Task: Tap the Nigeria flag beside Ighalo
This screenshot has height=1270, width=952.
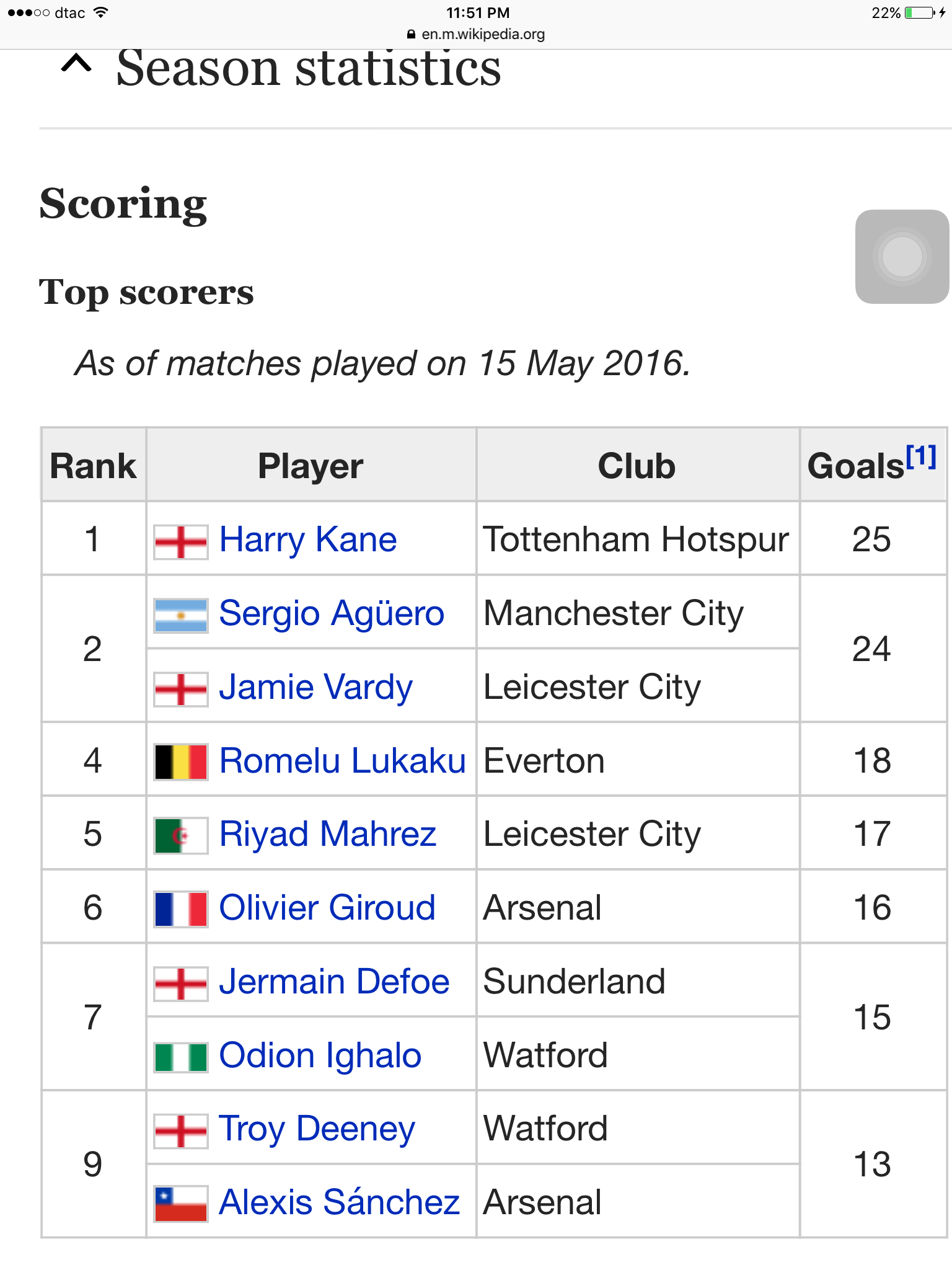Action: 180,1057
